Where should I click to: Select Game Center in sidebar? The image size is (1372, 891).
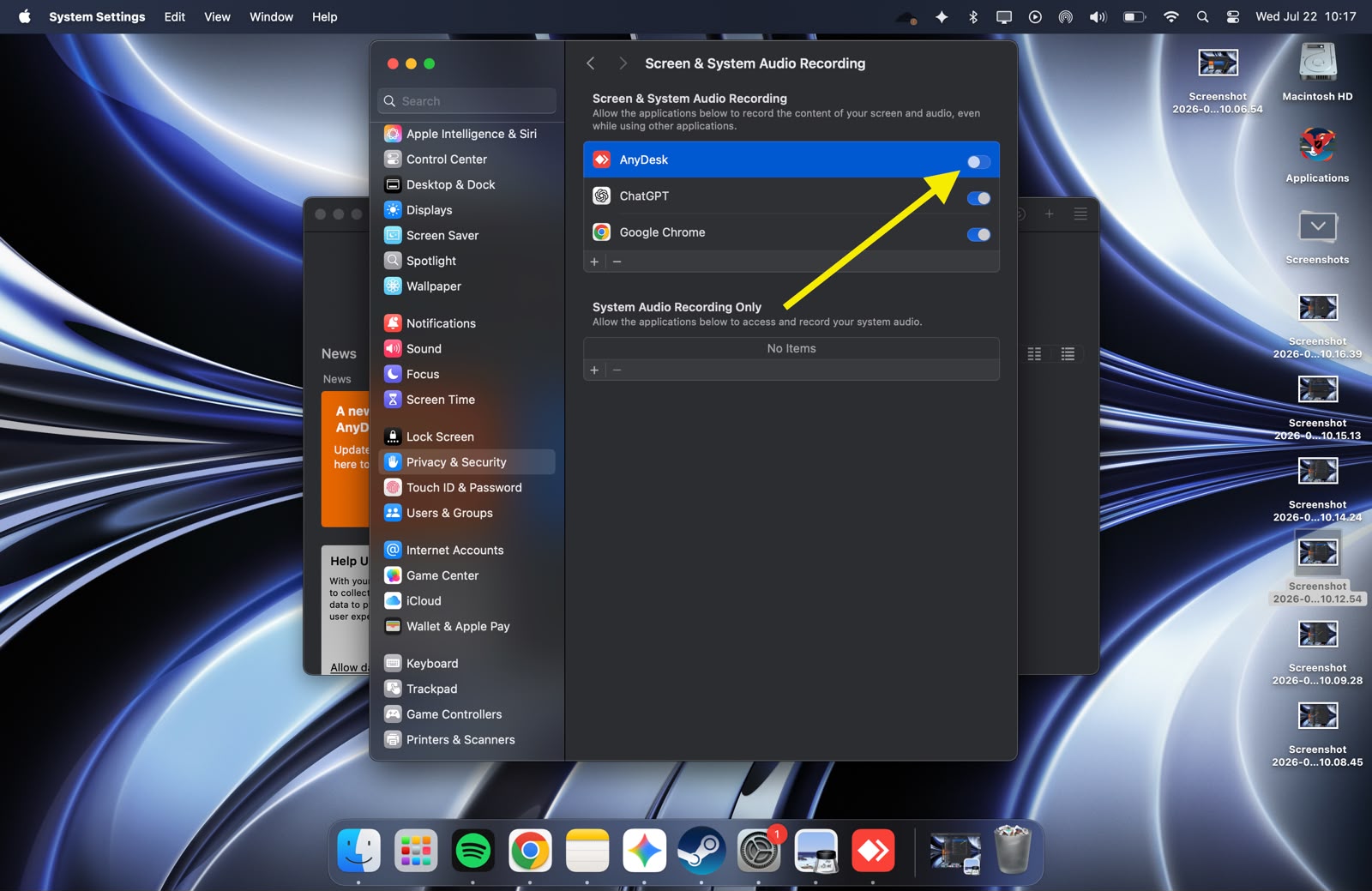(x=466, y=575)
